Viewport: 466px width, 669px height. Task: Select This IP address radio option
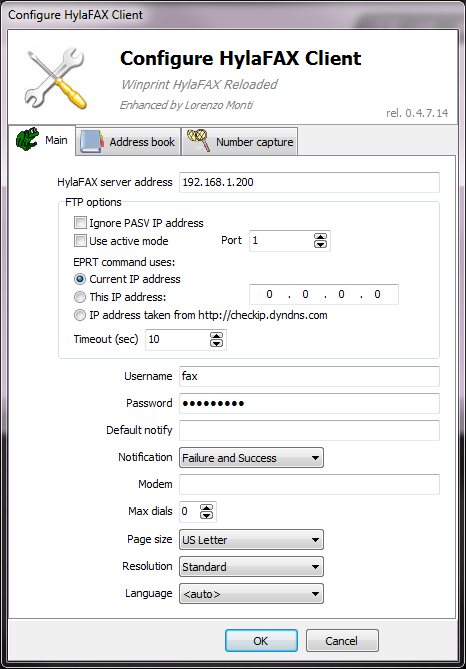click(x=80, y=297)
